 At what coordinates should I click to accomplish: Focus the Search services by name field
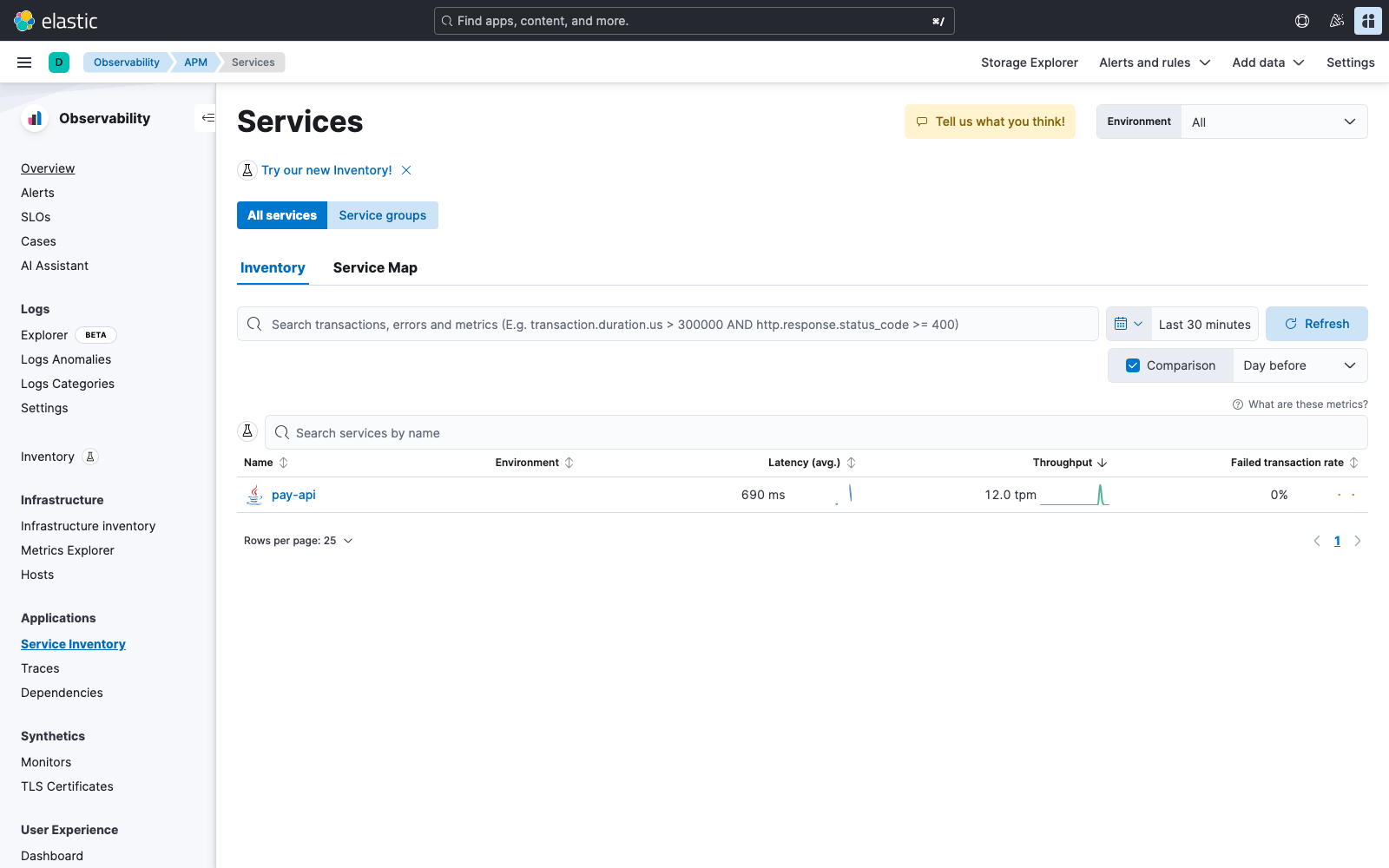(x=816, y=432)
